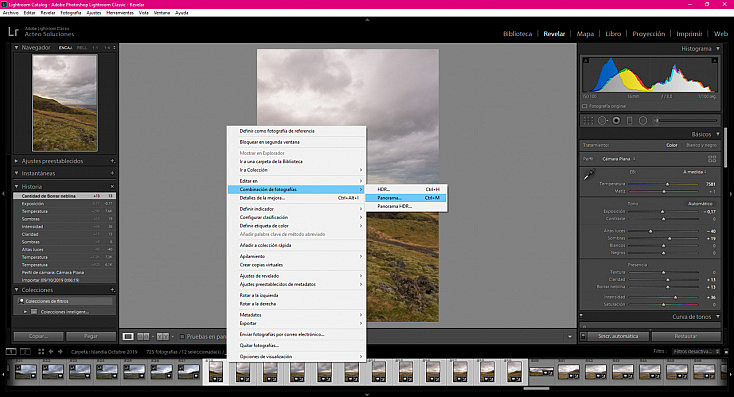Viewport: 734px width, 397px height.
Task: Switch to Reference view icon
Action: click(143, 336)
